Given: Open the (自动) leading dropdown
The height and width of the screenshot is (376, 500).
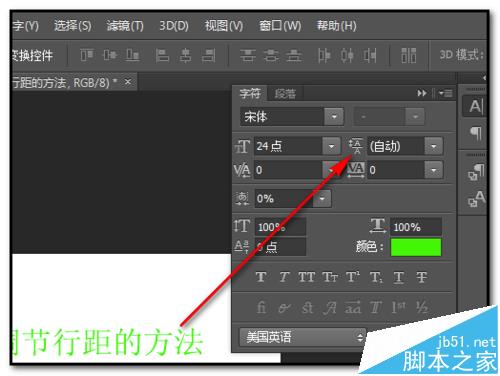Looking at the screenshot, I should coord(434,146).
